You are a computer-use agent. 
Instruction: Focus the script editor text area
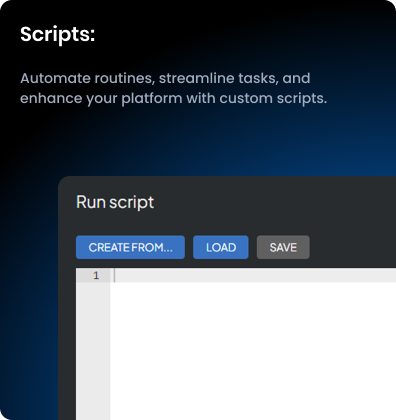(x=253, y=344)
